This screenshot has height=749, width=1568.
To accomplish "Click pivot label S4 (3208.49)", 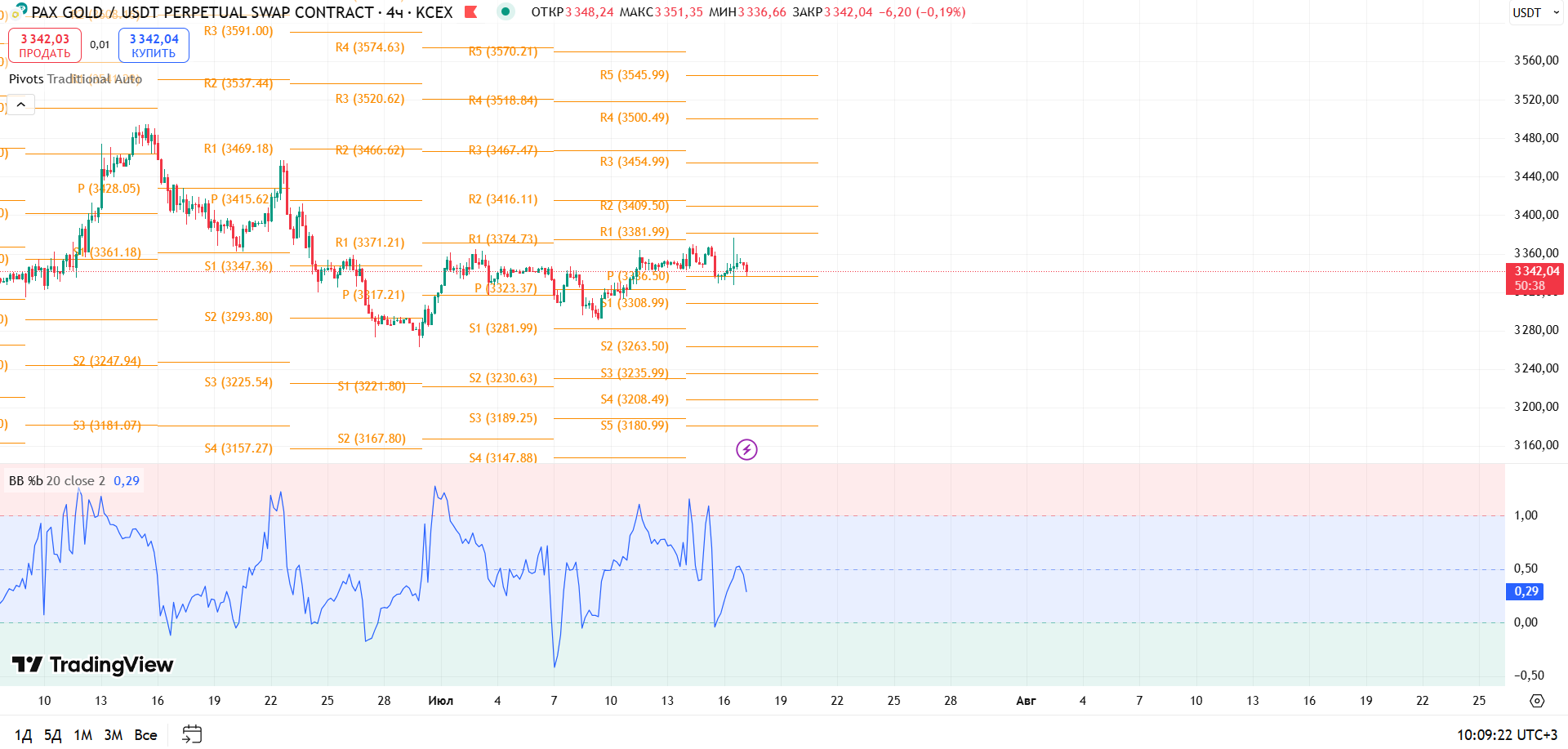I will tap(635, 399).
